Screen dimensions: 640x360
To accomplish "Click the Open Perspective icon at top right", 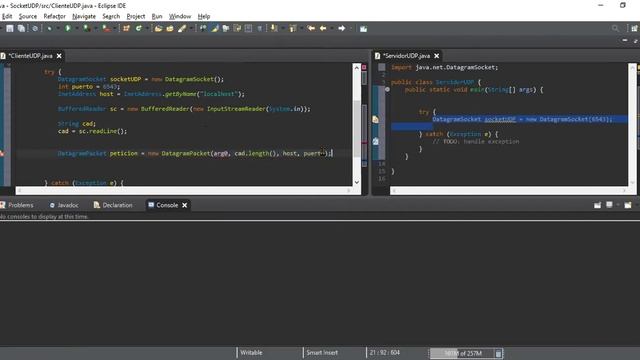I will [634, 29].
